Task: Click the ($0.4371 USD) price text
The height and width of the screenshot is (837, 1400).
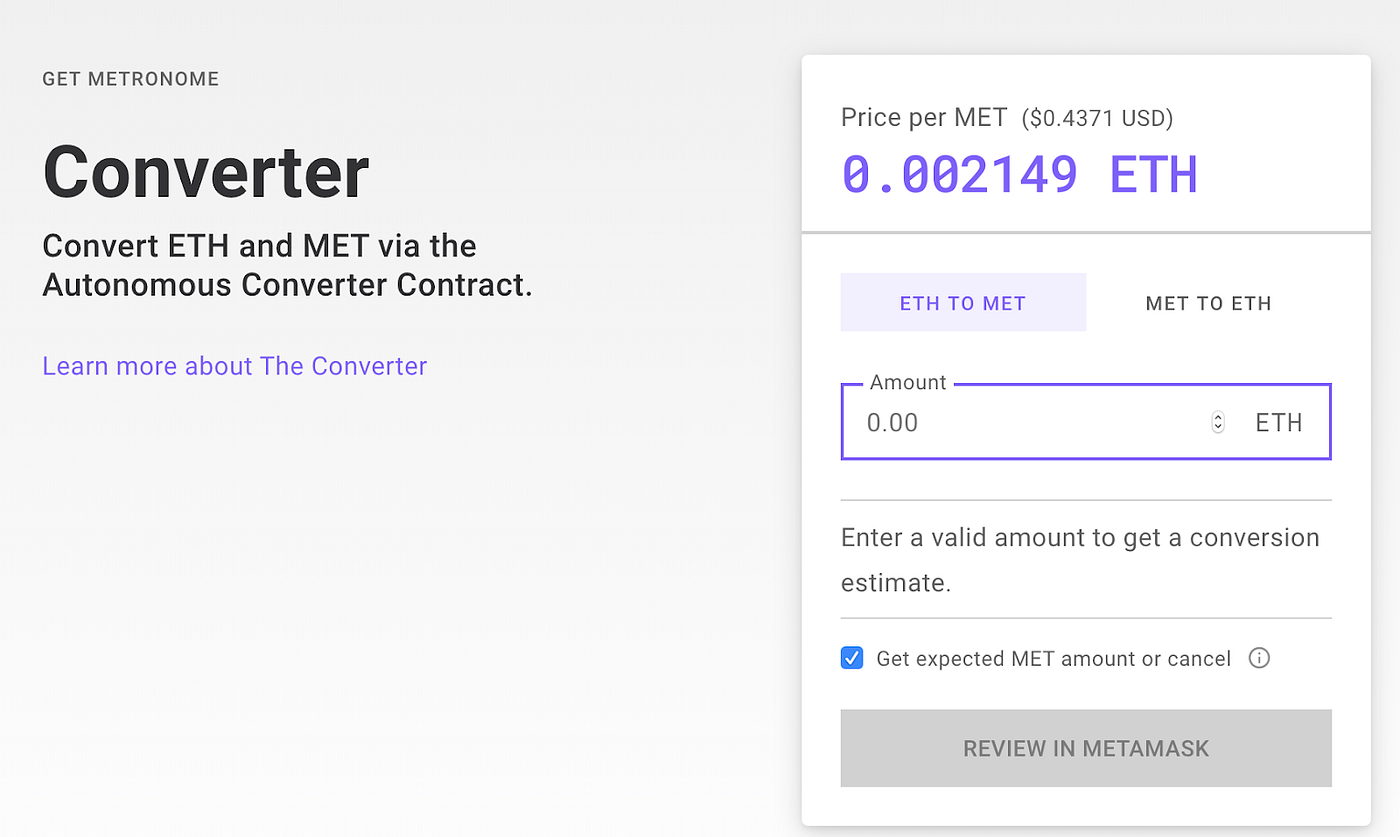Action: 1097,118
